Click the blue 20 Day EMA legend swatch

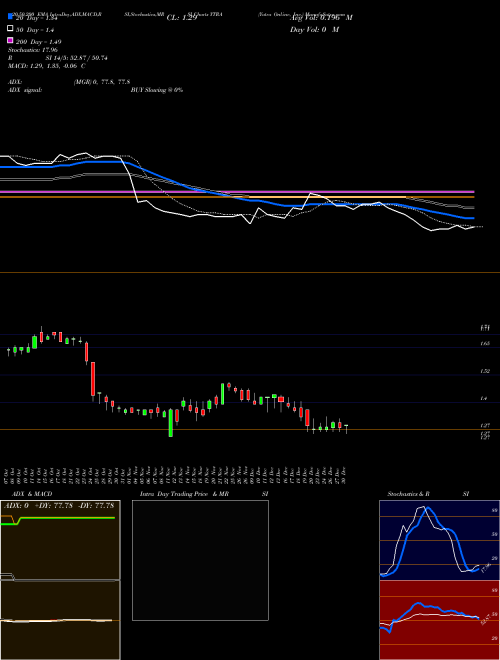(x=11, y=16)
